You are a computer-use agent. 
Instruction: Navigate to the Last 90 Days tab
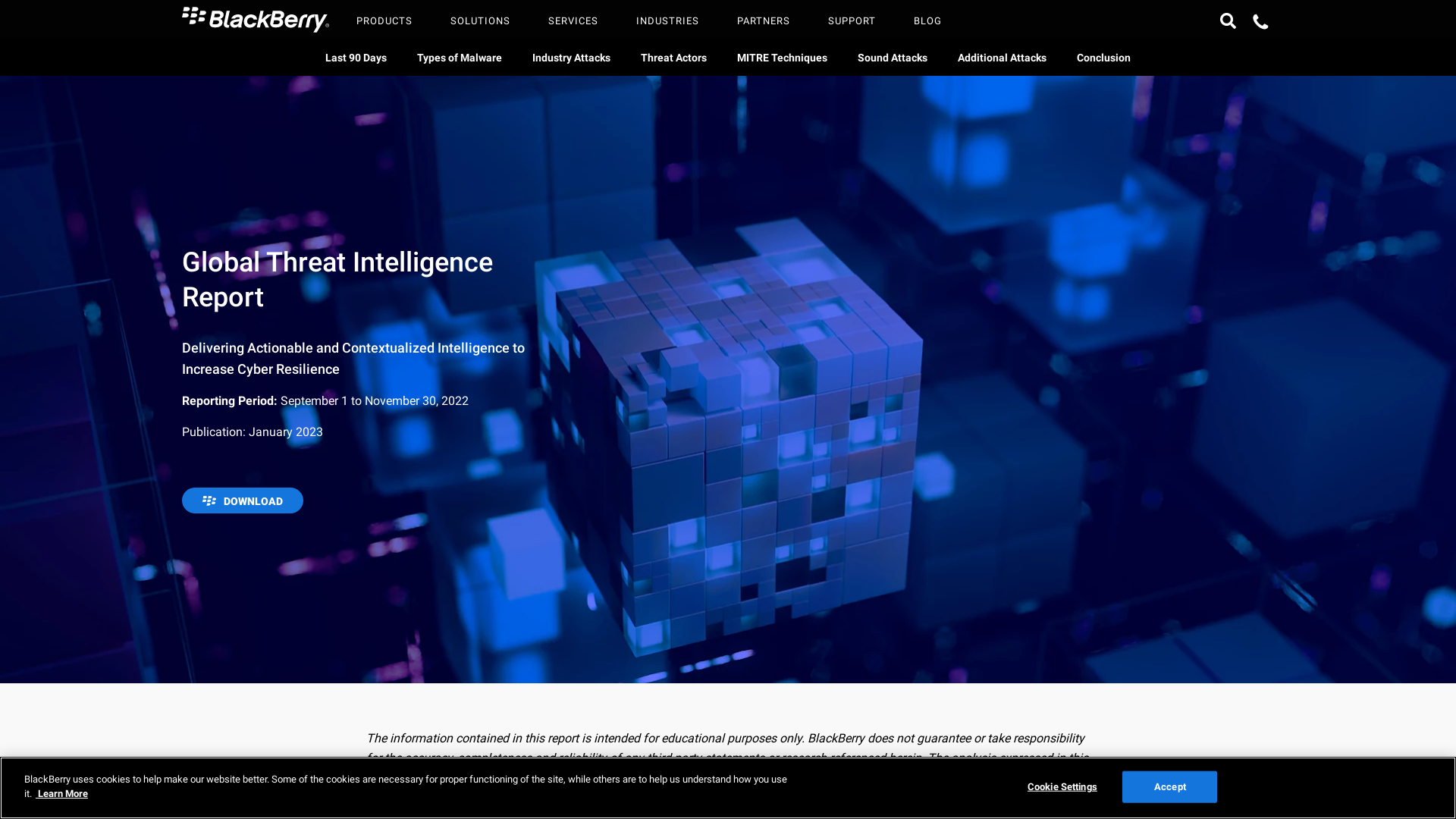coord(355,57)
